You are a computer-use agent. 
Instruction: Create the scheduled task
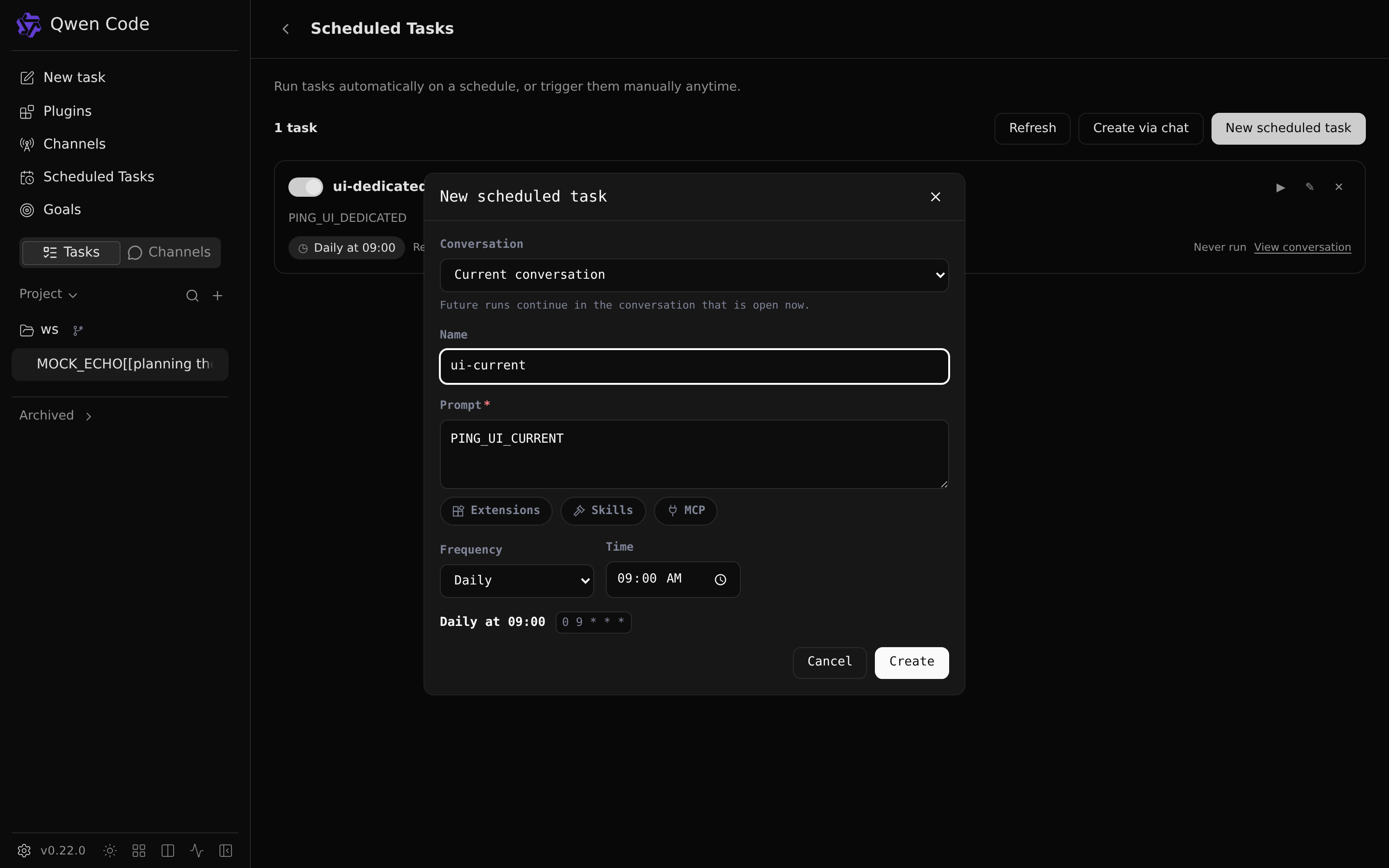[912, 663]
